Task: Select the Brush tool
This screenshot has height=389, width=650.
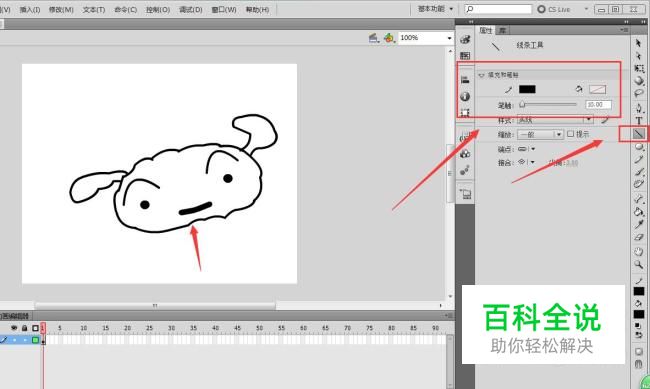Action: pos(639,171)
